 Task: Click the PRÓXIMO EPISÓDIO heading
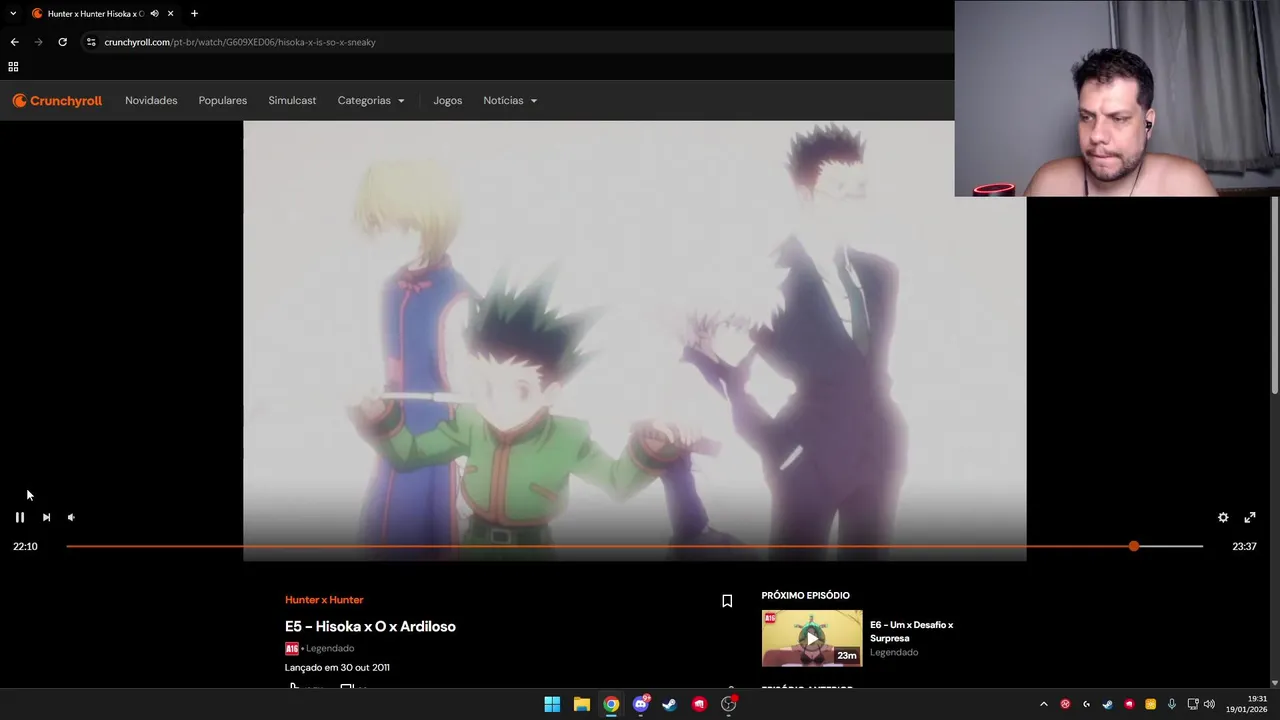coord(805,595)
